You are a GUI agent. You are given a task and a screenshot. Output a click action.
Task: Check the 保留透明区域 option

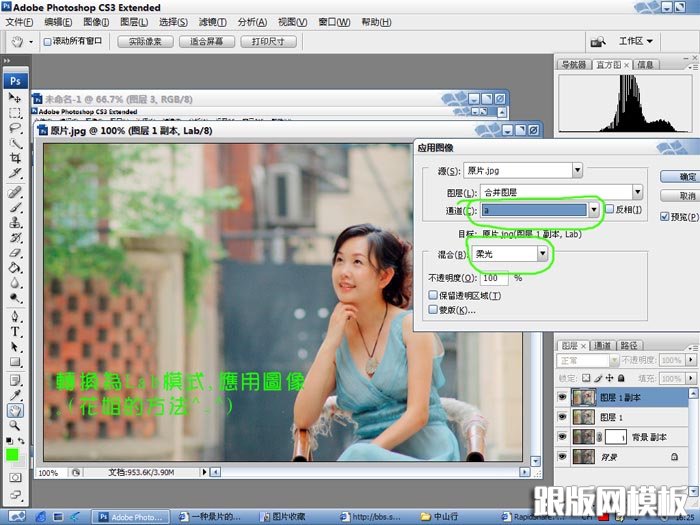pos(433,295)
